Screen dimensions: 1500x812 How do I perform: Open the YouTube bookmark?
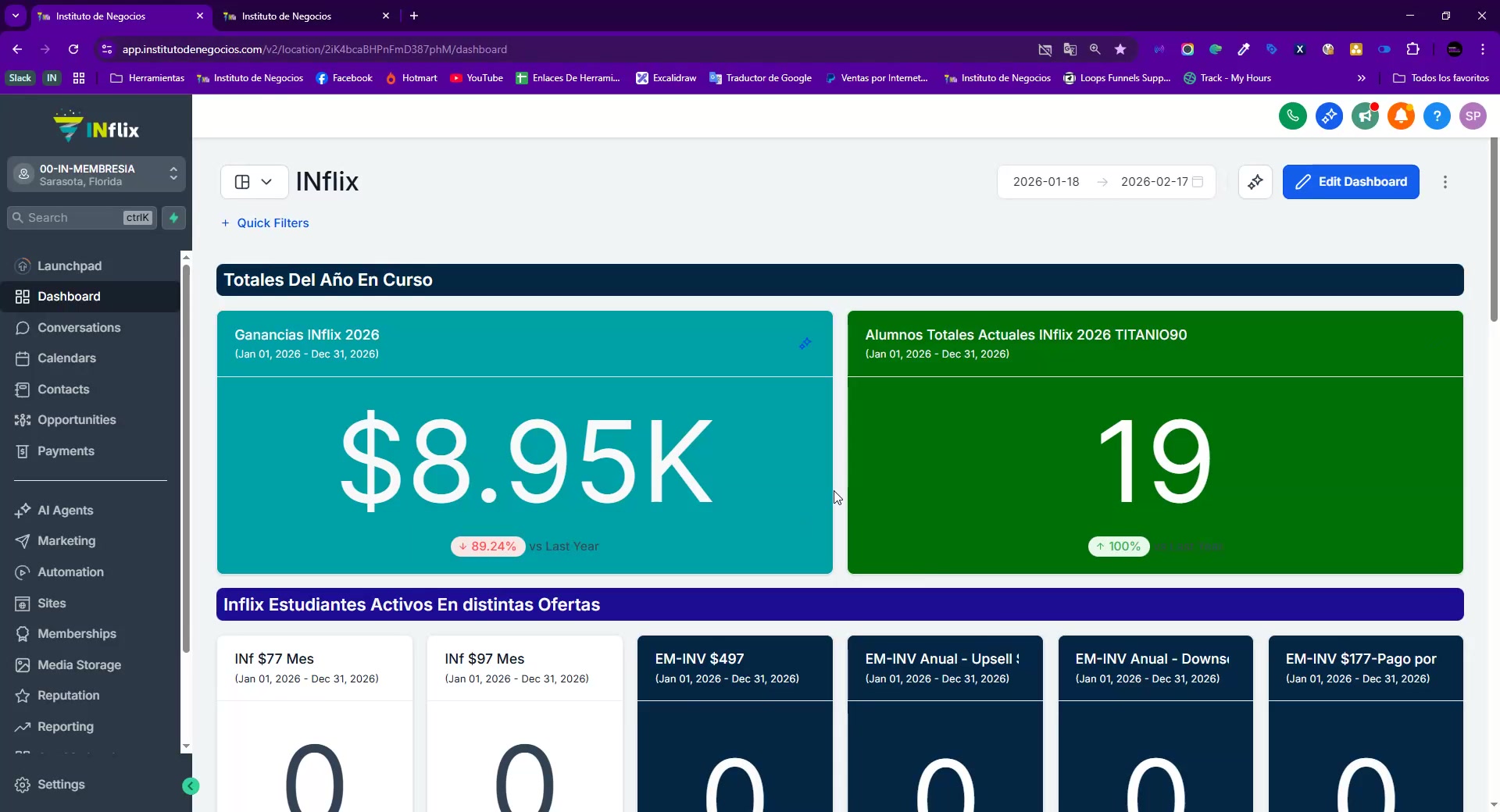[x=477, y=78]
